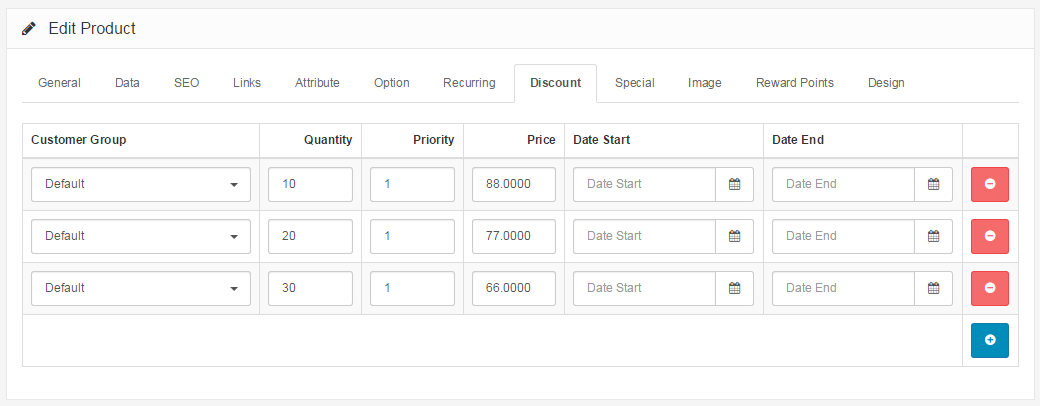Click the Priority column header
Screen dimensions: 1040x406
pos(434,140)
